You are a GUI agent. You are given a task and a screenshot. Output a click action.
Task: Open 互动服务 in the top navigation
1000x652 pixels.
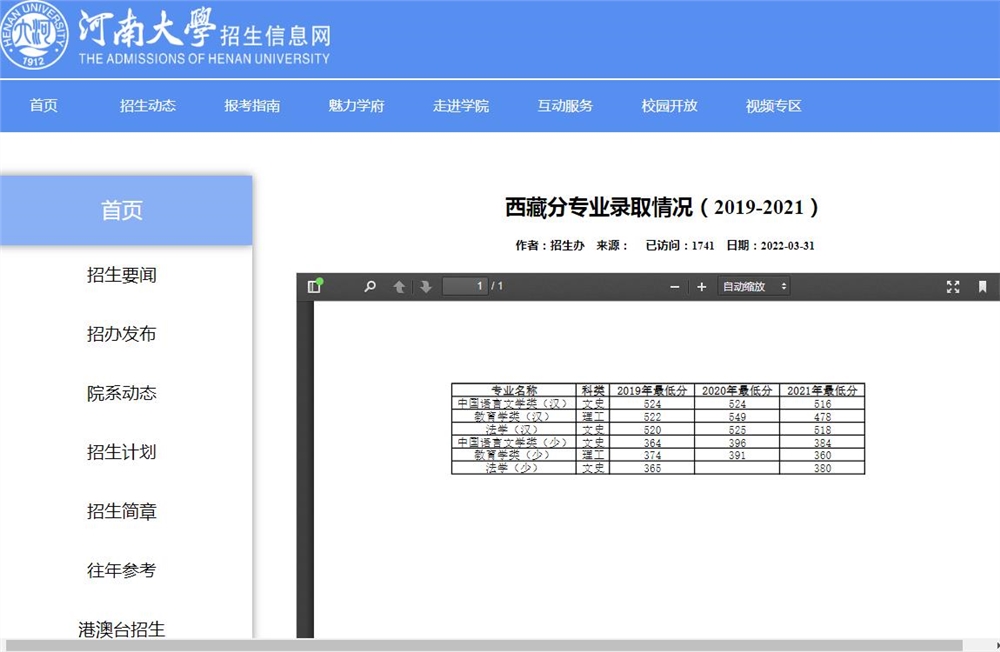[565, 106]
